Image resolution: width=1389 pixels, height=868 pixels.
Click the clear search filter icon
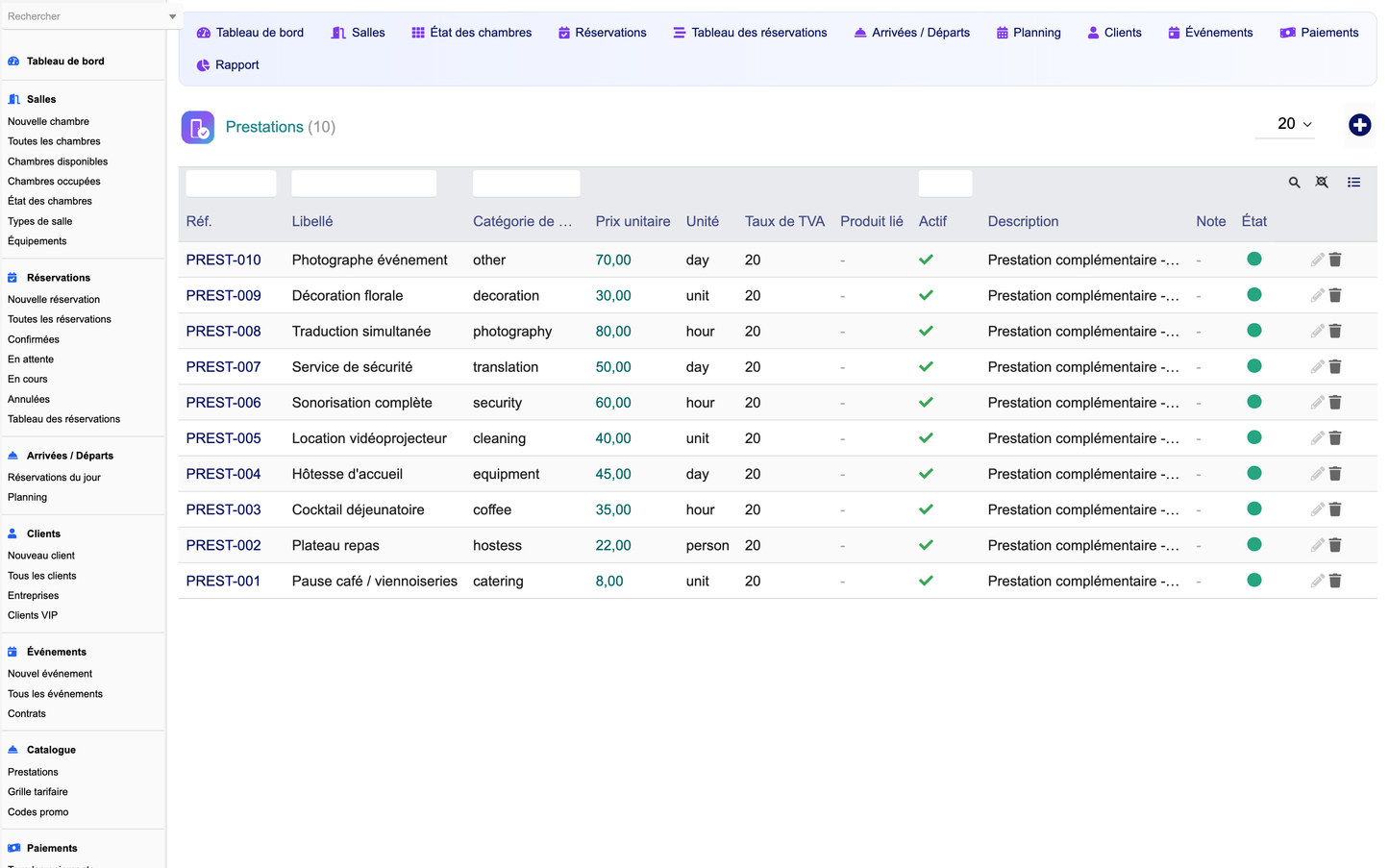click(1323, 183)
